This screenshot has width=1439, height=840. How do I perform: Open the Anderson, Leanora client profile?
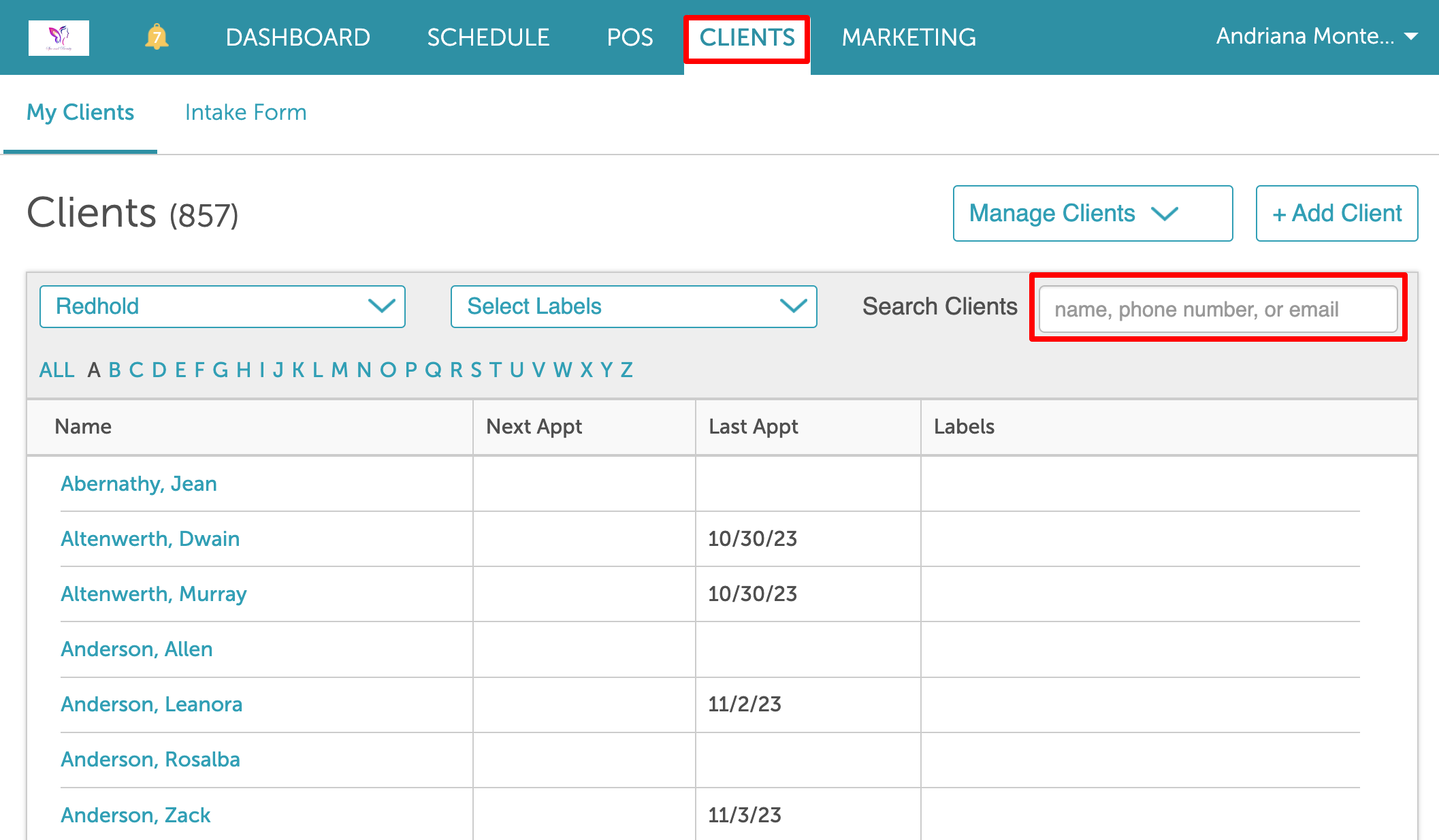click(x=151, y=704)
